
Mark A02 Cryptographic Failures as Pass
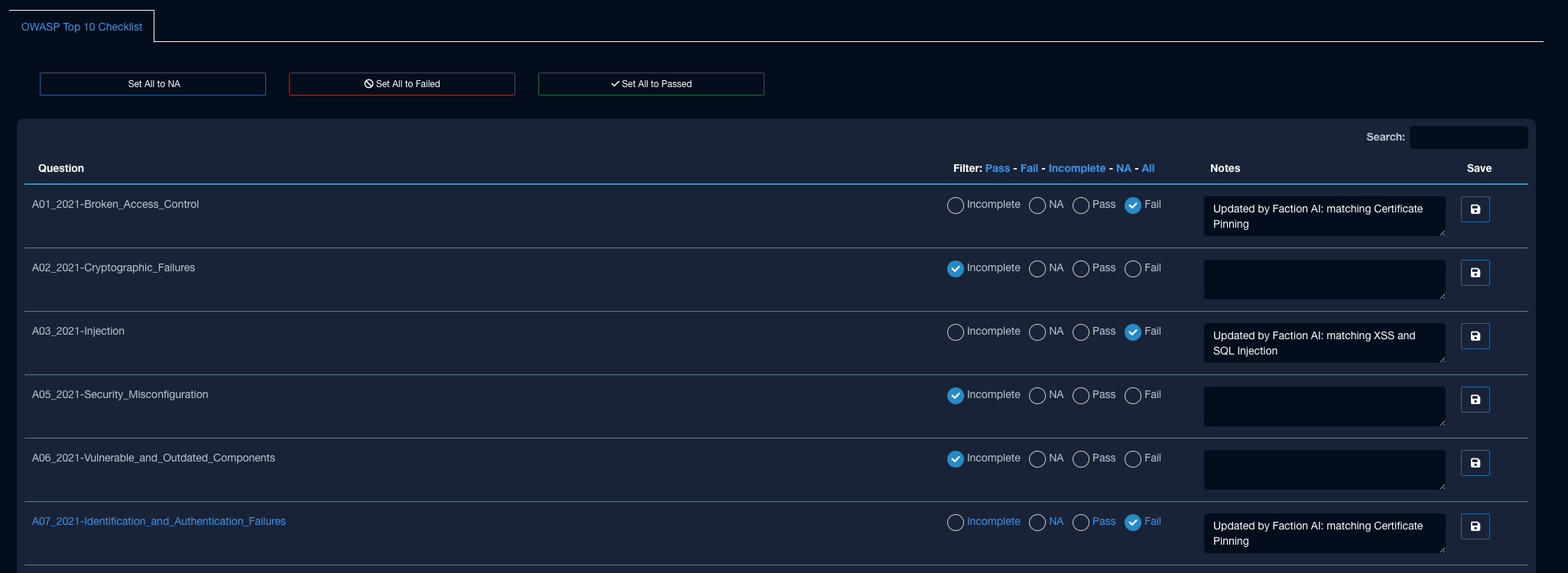click(1081, 269)
